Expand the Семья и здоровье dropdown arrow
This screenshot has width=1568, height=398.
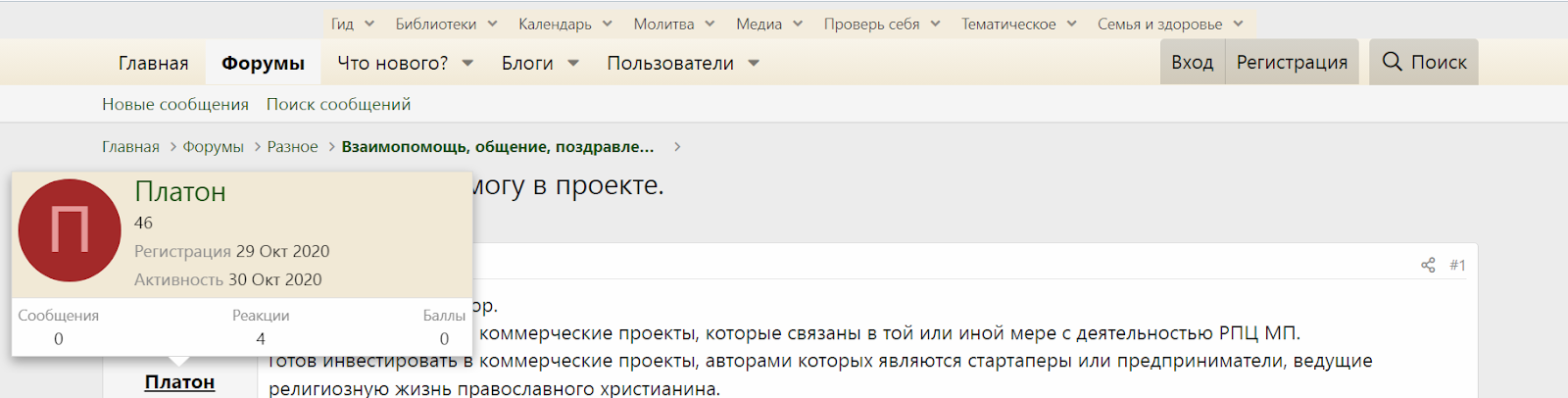point(1238,24)
